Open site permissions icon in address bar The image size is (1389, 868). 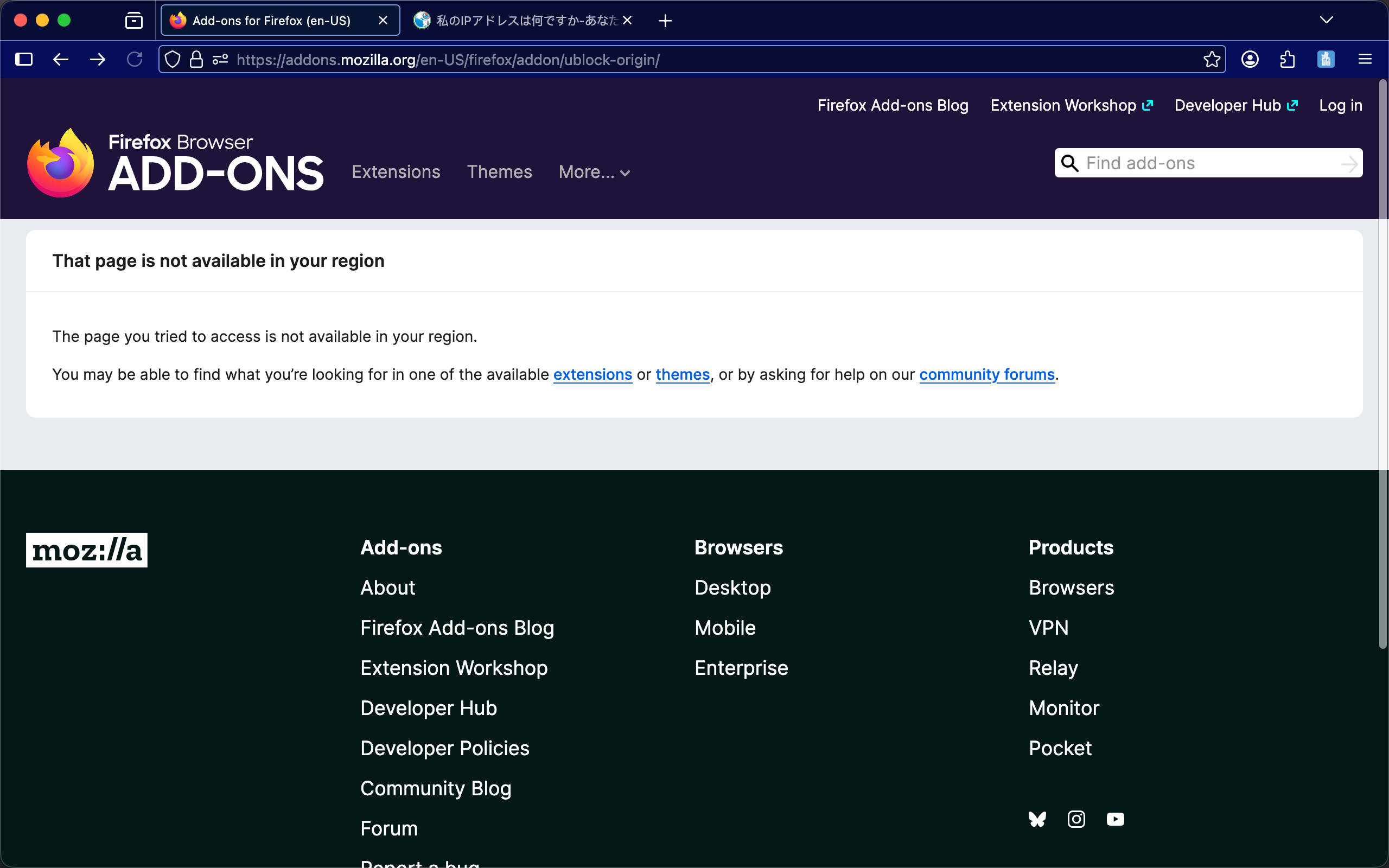point(220,59)
